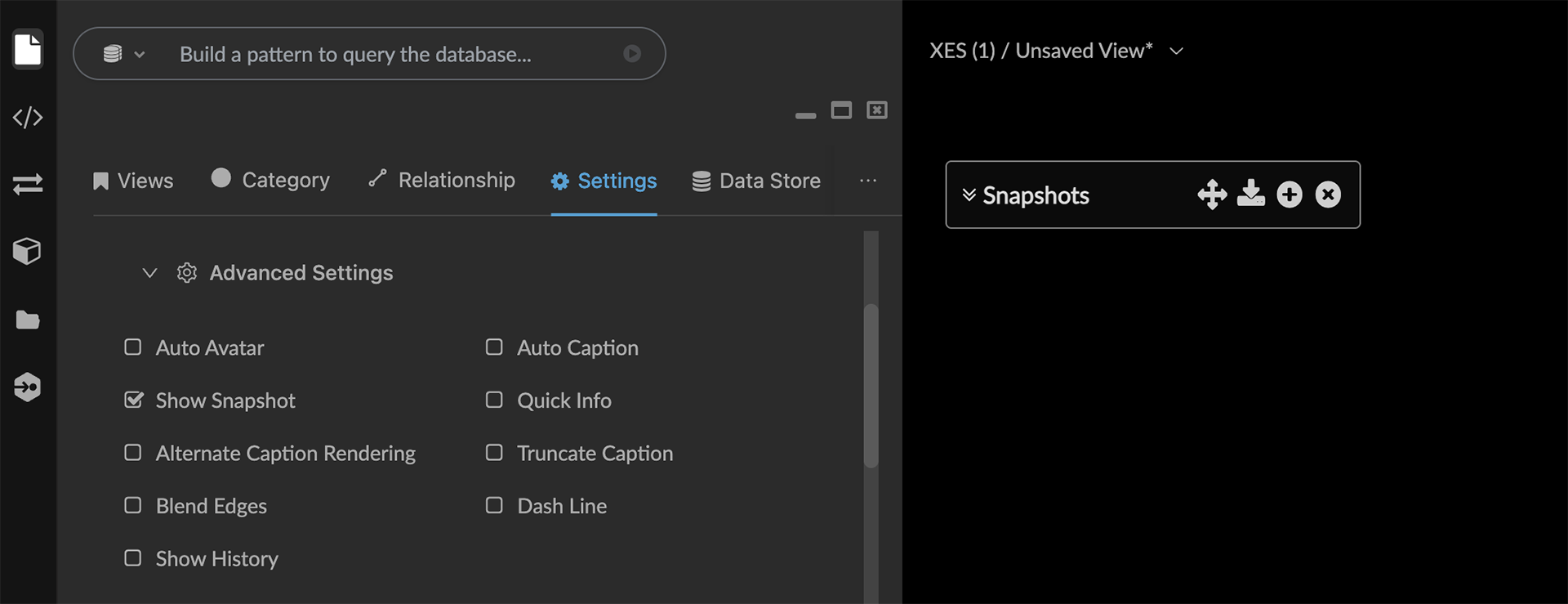Enable the Truncate Caption checkbox
This screenshot has height=604, width=1568.
pos(494,453)
